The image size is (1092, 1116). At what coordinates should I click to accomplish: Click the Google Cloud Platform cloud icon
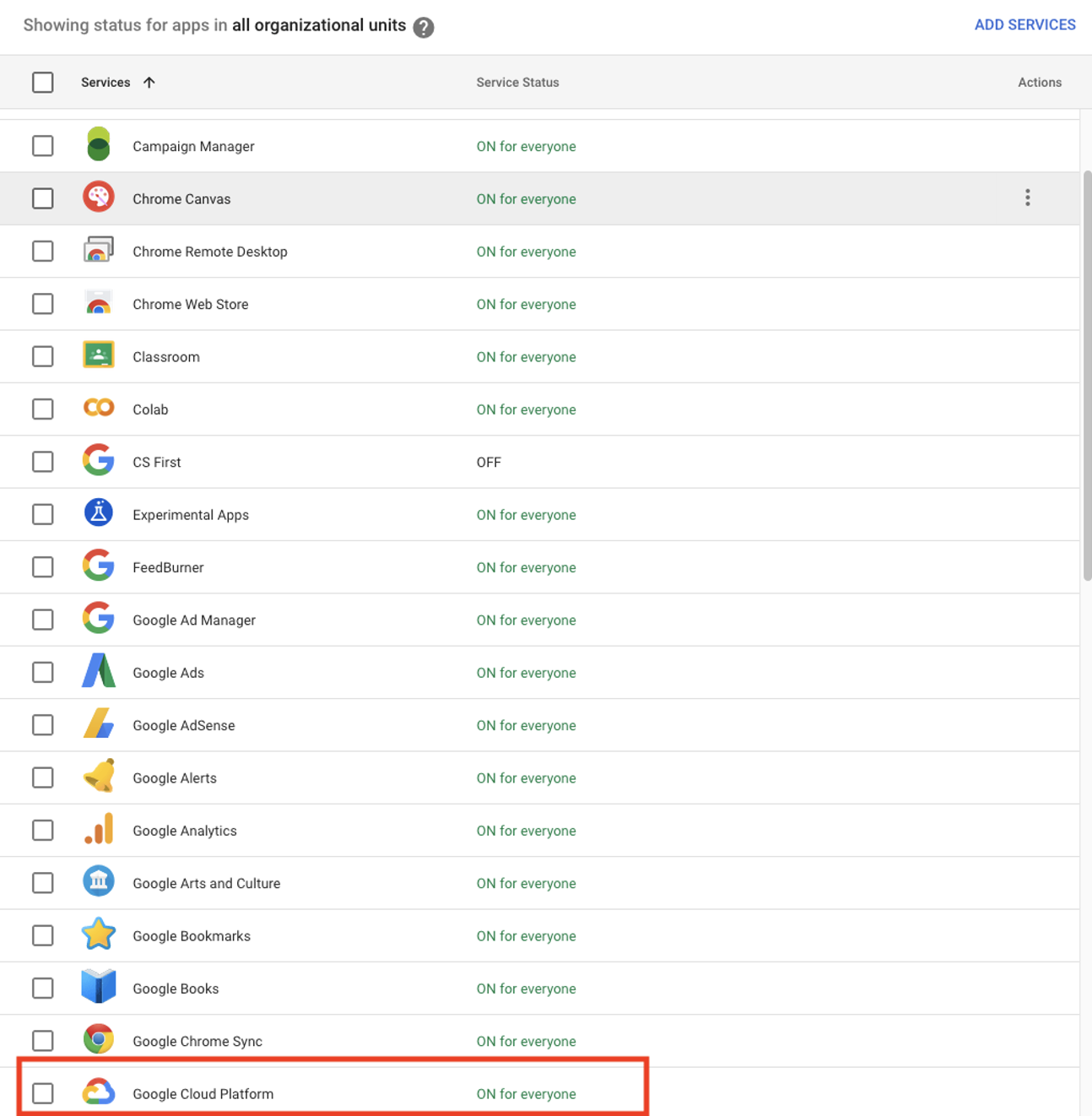pyautogui.click(x=99, y=1092)
